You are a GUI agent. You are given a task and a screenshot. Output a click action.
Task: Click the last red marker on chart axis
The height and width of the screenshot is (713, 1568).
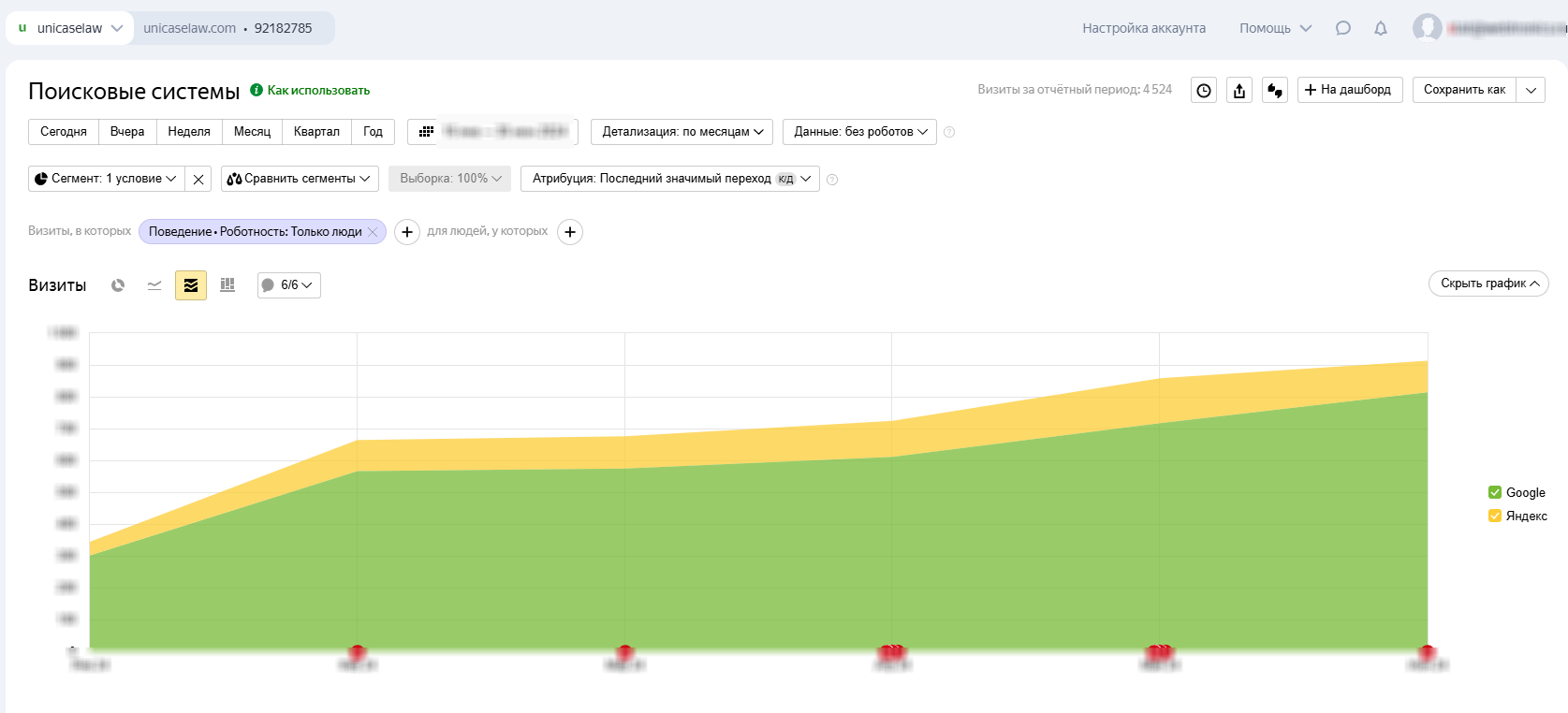(1427, 651)
